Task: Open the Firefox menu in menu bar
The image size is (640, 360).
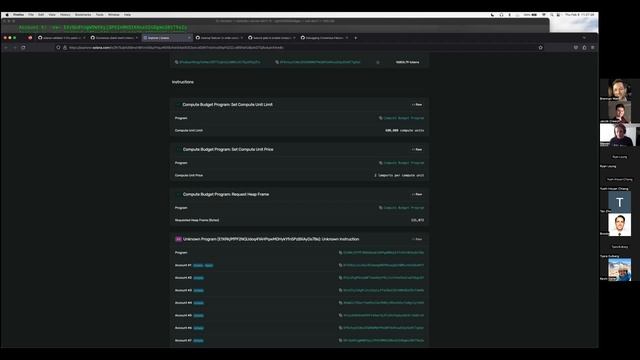Action: tap(18, 15)
